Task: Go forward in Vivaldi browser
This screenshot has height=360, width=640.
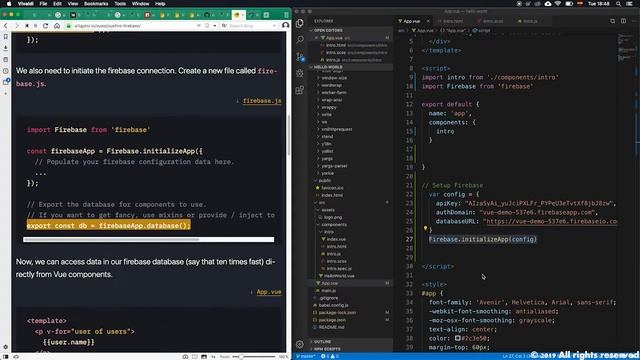Action: pyautogui.click(x=16, y=26)
